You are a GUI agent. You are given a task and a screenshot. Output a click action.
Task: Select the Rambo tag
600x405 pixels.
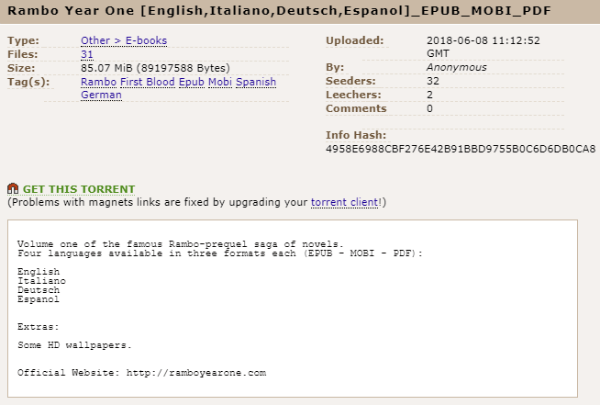(x=98, y=82)
